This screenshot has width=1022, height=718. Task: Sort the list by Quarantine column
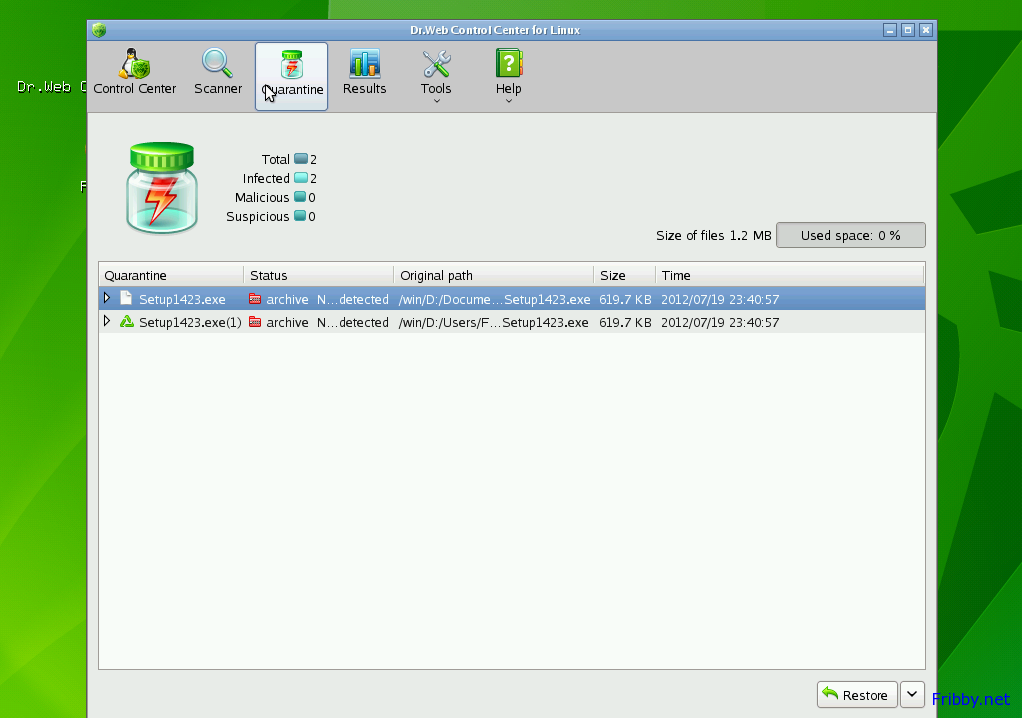[171, 276]
